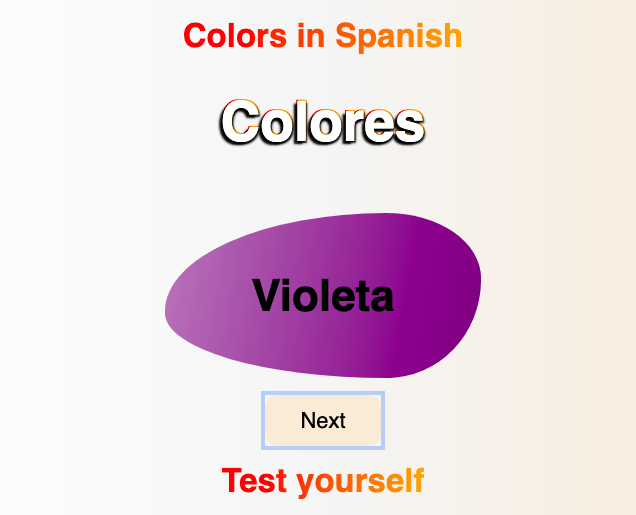Click the word Spanish in title
Screen dimensions: 636x515
399,37
